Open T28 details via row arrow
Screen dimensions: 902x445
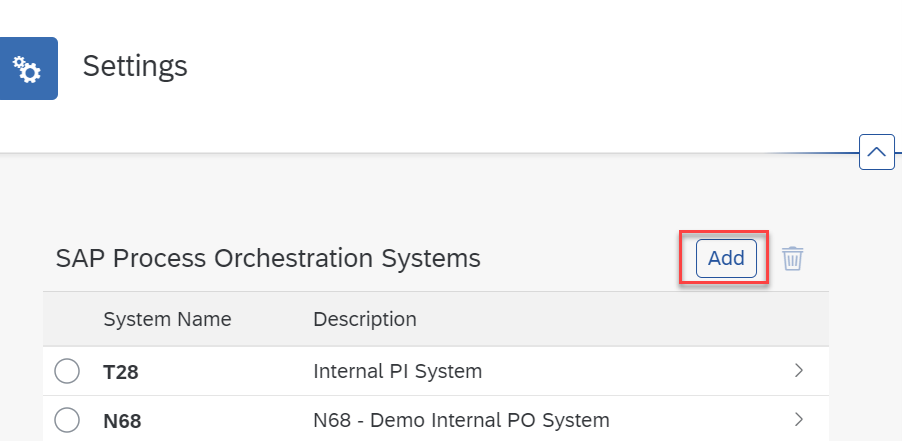[798, 371]
